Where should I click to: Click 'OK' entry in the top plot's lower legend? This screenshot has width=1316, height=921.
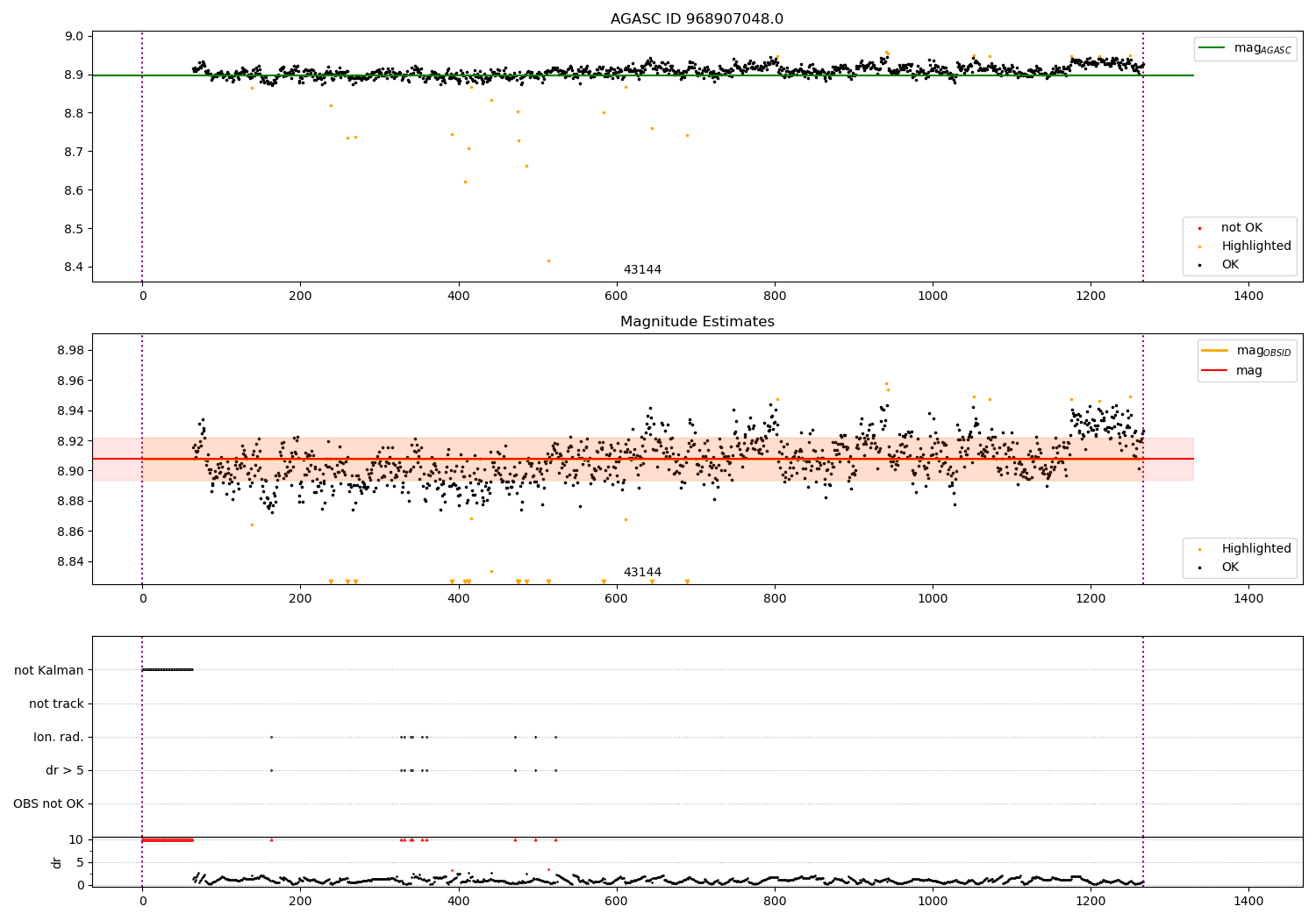click(x=1230, y=265)
